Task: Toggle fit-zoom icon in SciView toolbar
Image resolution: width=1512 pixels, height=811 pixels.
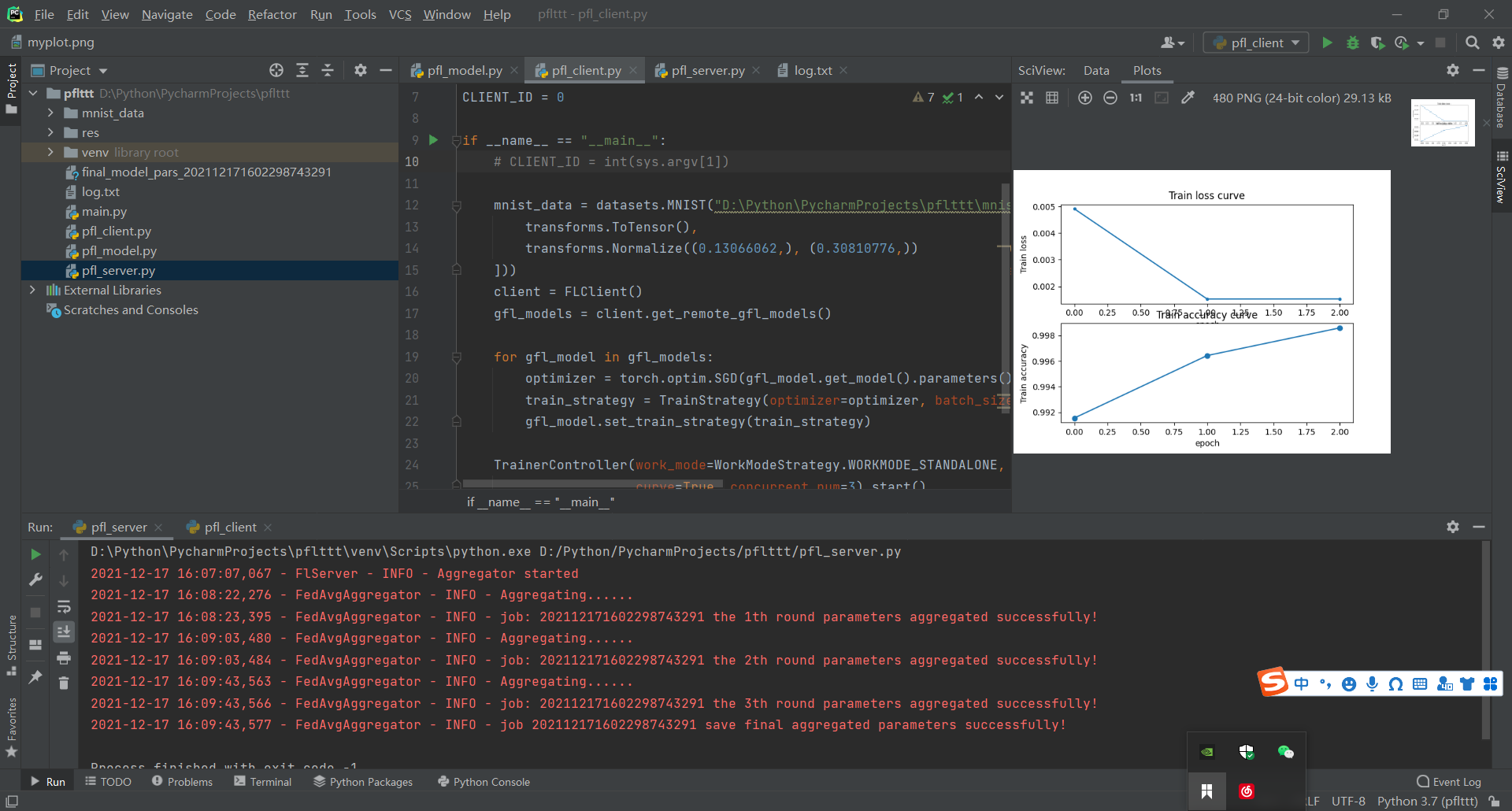Action: (x=1027, y=98)
